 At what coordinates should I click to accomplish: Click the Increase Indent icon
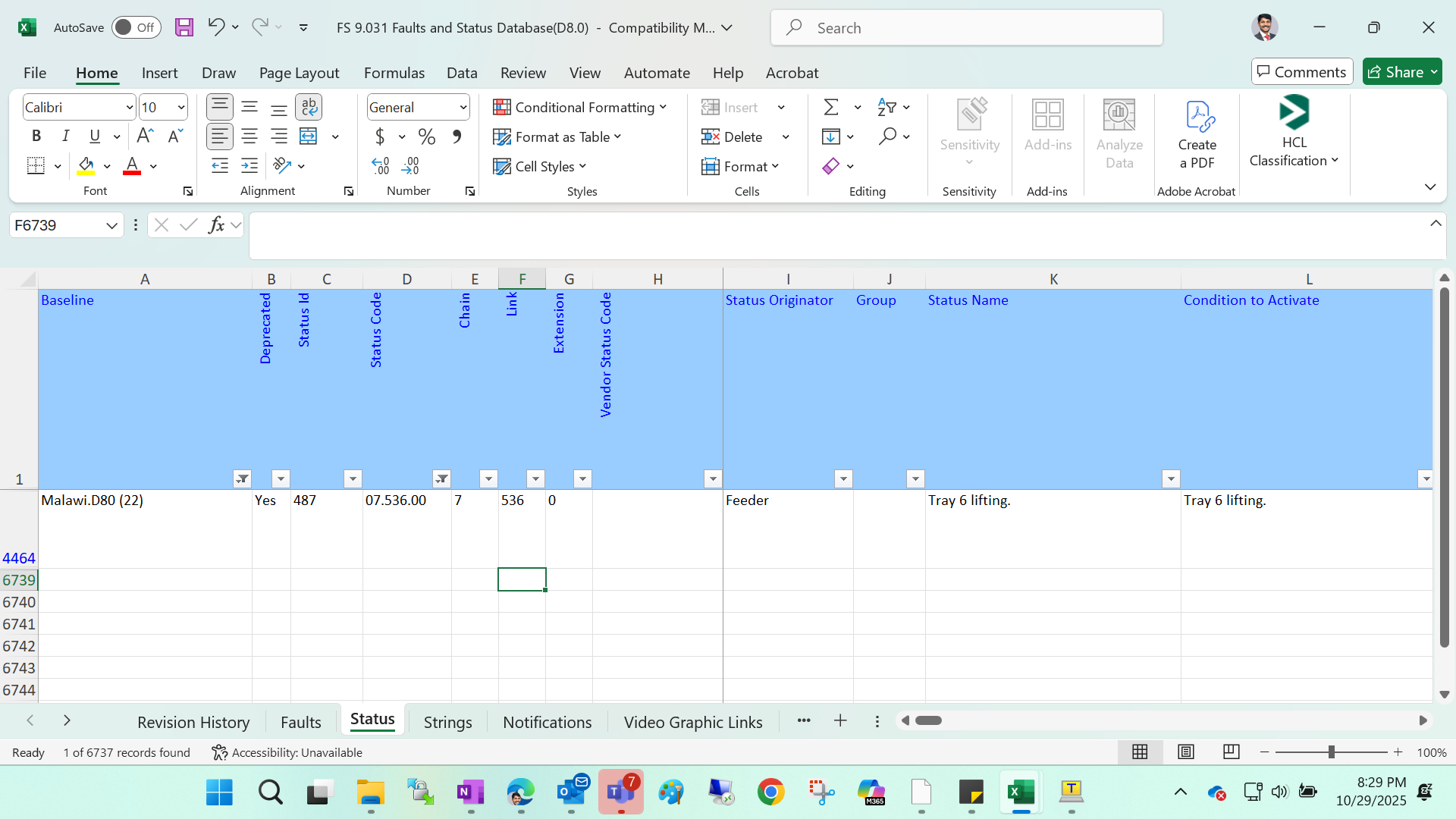(x=249, y=165)
